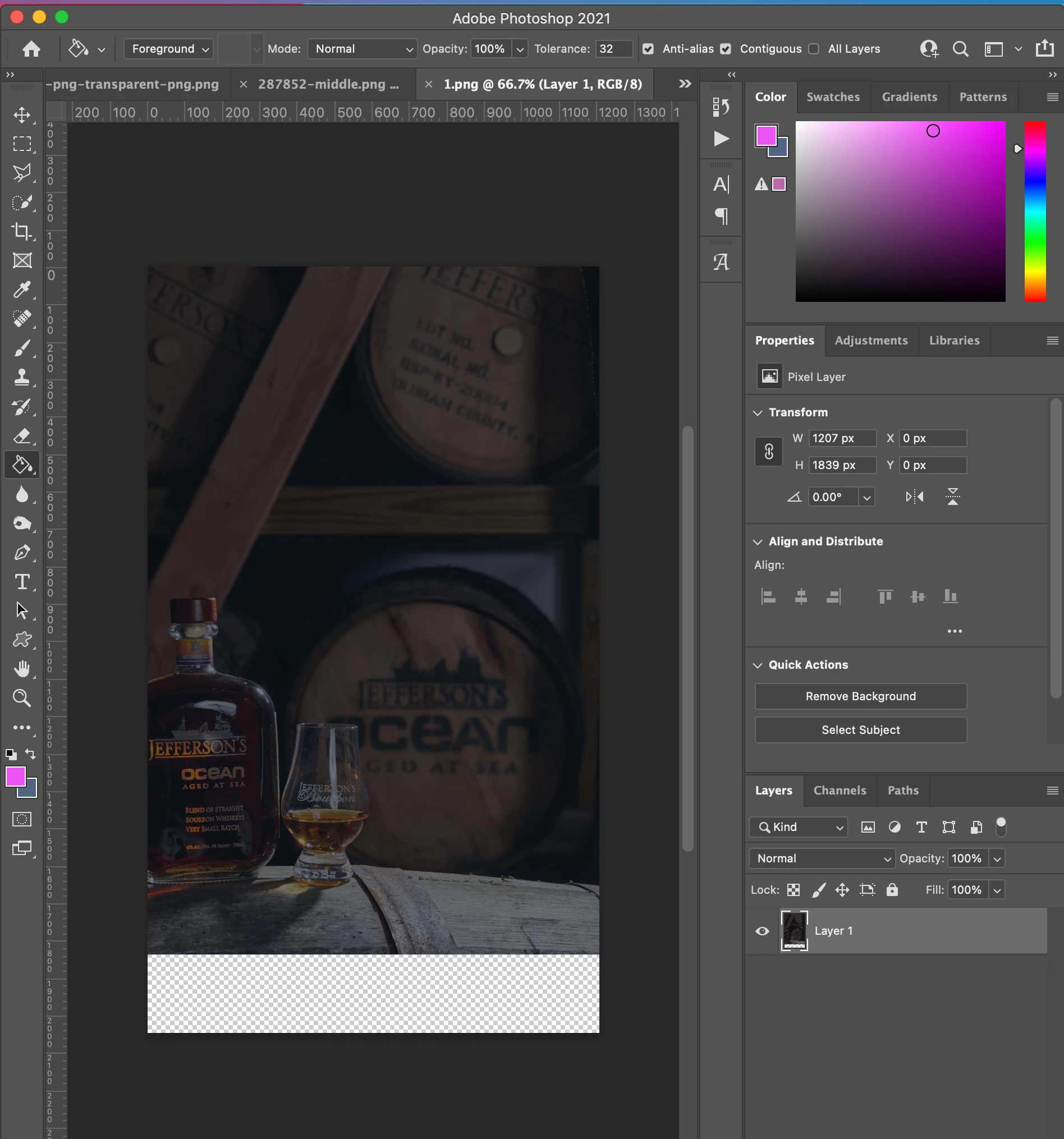Click the Share document icon
Screen dimensions: 1064x1139
coord(1044,49)
